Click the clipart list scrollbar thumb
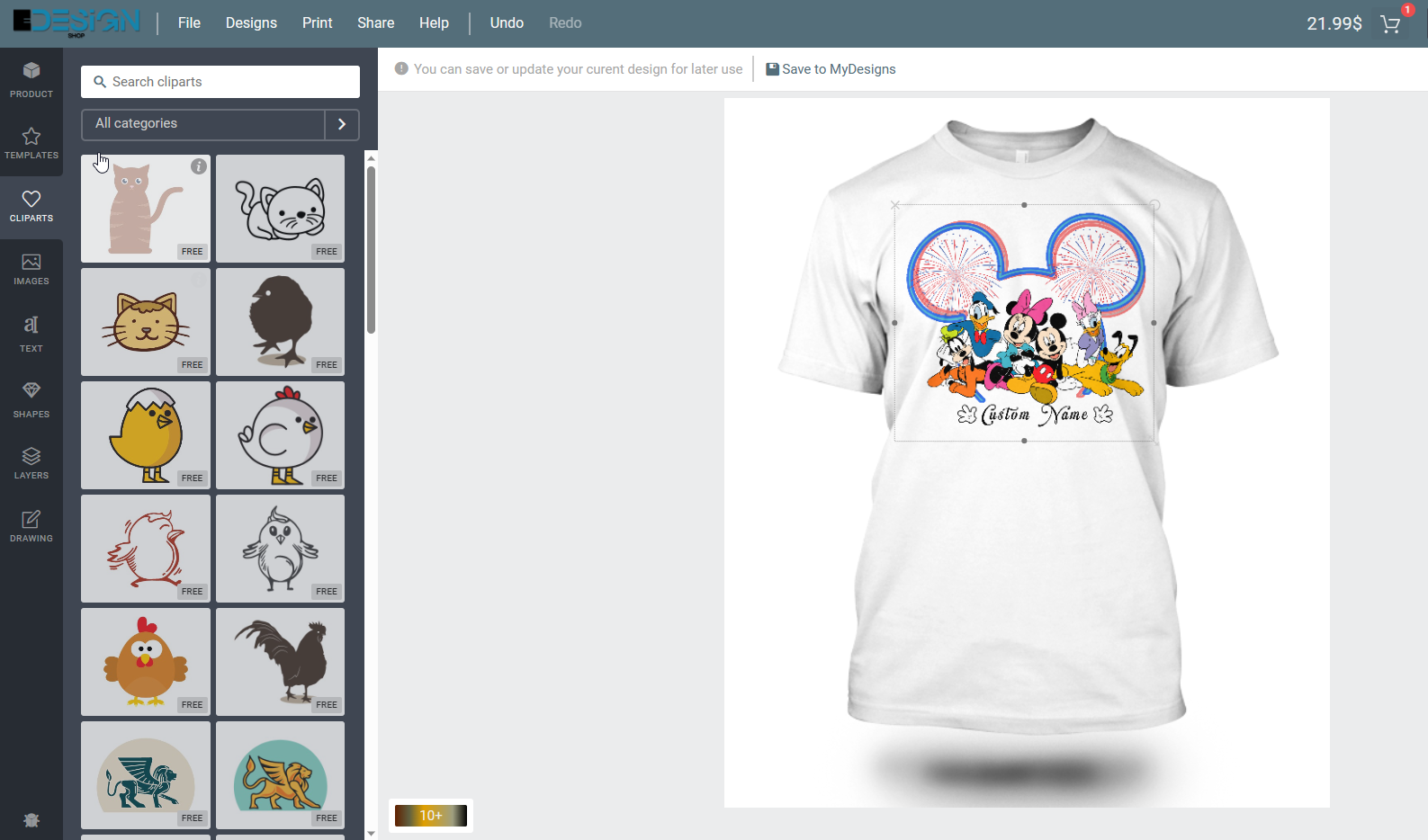Screen dimensions: 1428x840 371,250
